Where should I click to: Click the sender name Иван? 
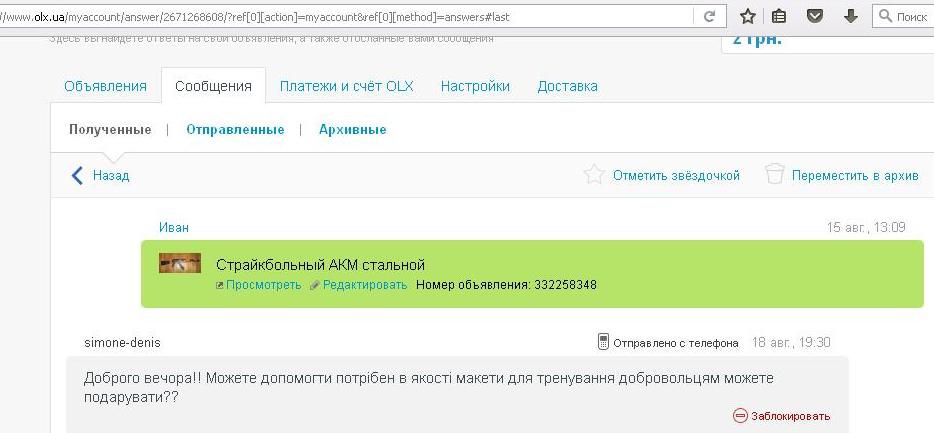174,227
